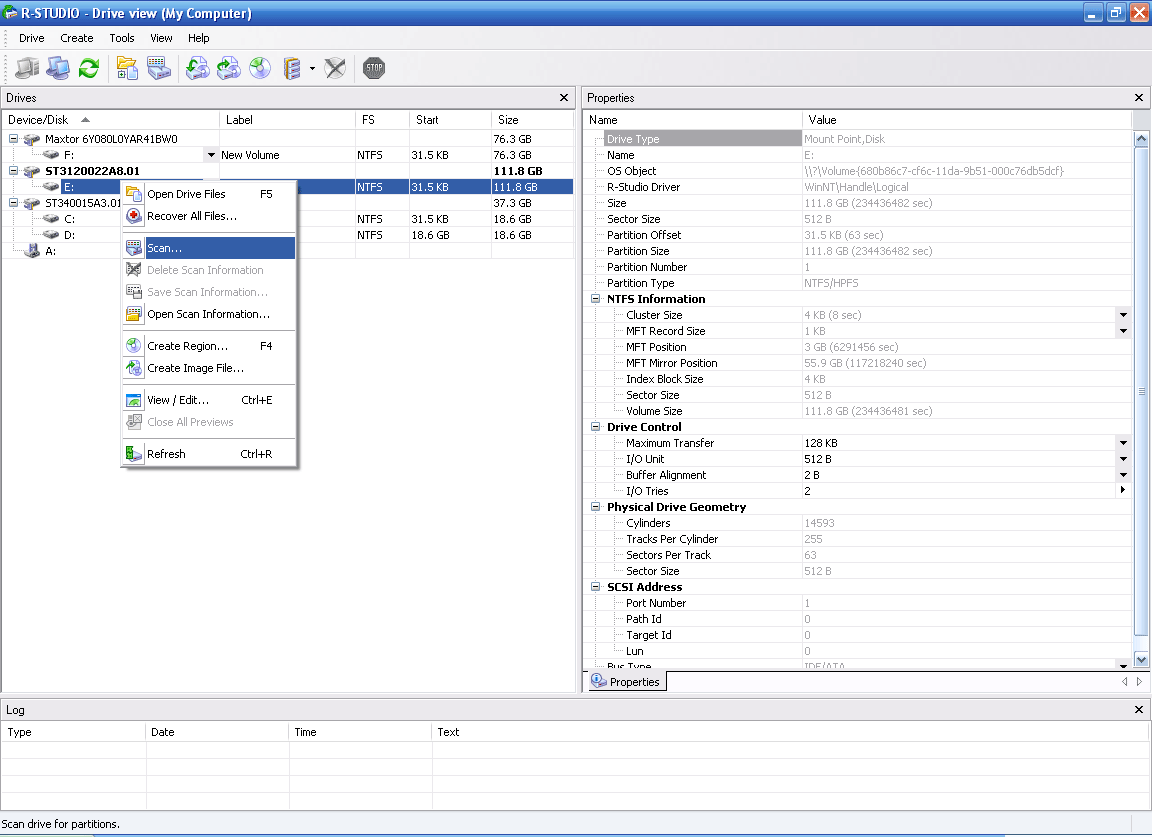Open the Help menu
The width and height of the screenshot is (1152, 837).
coord(198,38)
